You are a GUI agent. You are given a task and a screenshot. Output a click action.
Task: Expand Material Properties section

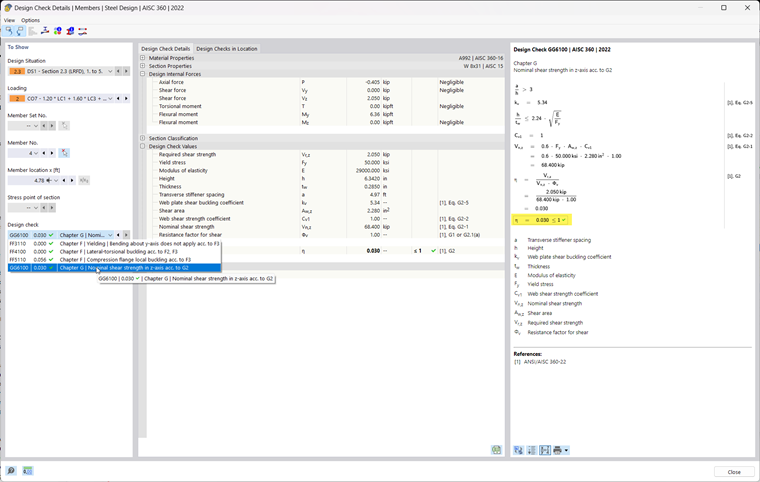click(x=142, y=58)
